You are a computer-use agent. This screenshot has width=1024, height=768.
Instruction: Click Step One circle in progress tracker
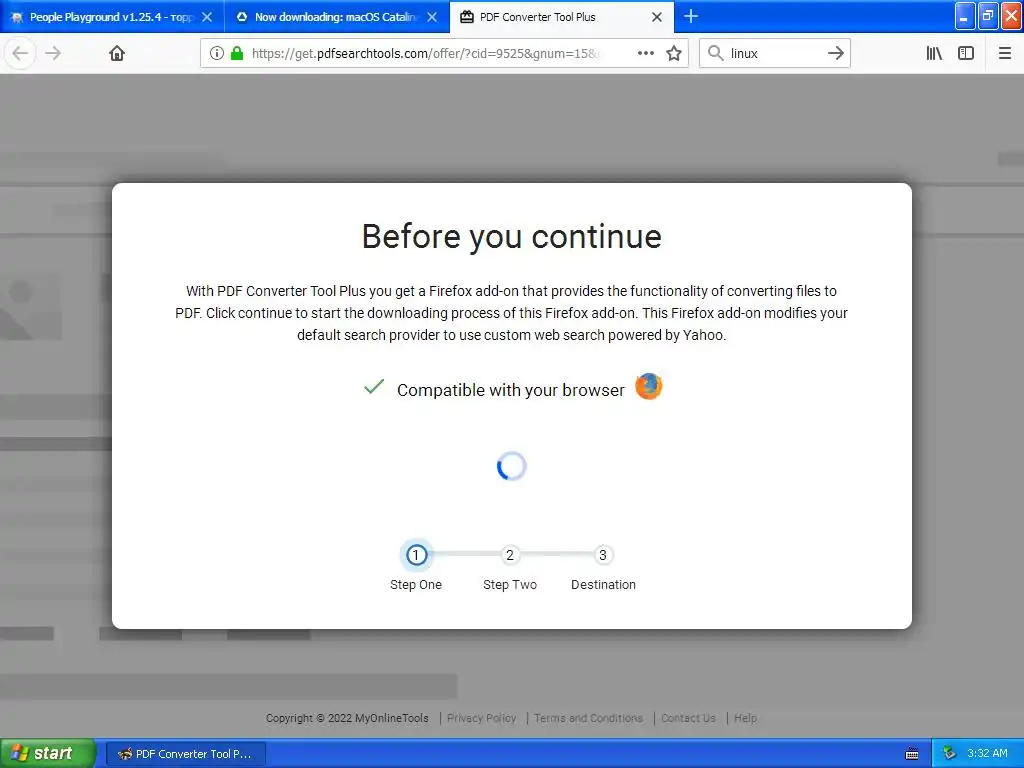pyautogui.click(x=416, y=555)
